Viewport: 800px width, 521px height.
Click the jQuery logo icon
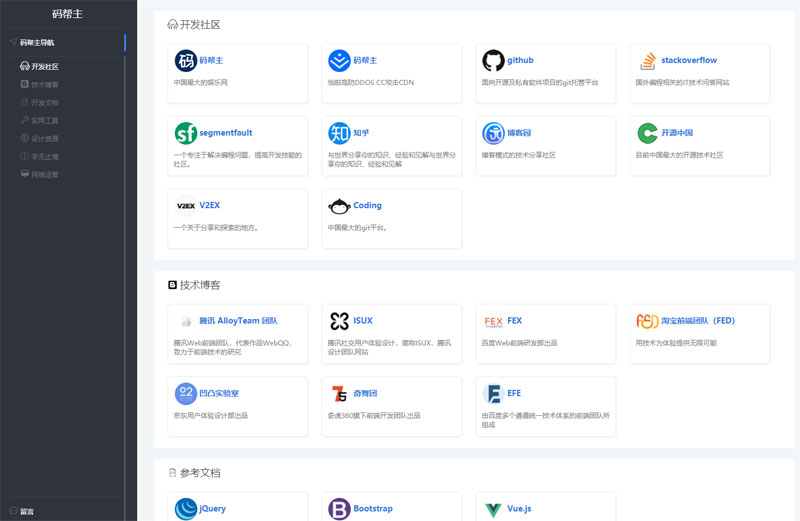click(186, 509)
